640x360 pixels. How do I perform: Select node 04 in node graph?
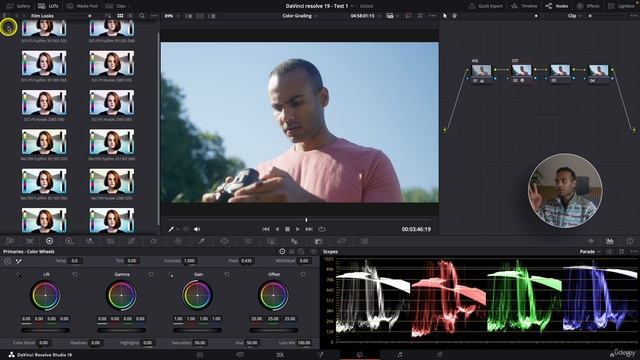click(x=598, y=73)
